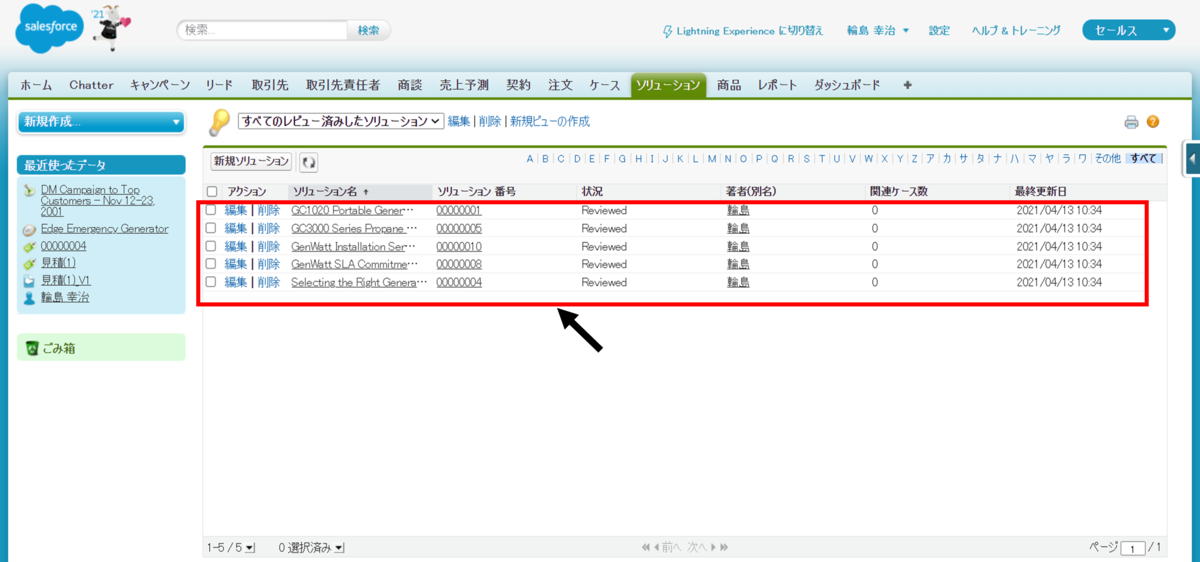This screenshot has width=1200, height=562.
Task: Click the product icon beside Edge Emergency Generator
Action: click(30, 230)
